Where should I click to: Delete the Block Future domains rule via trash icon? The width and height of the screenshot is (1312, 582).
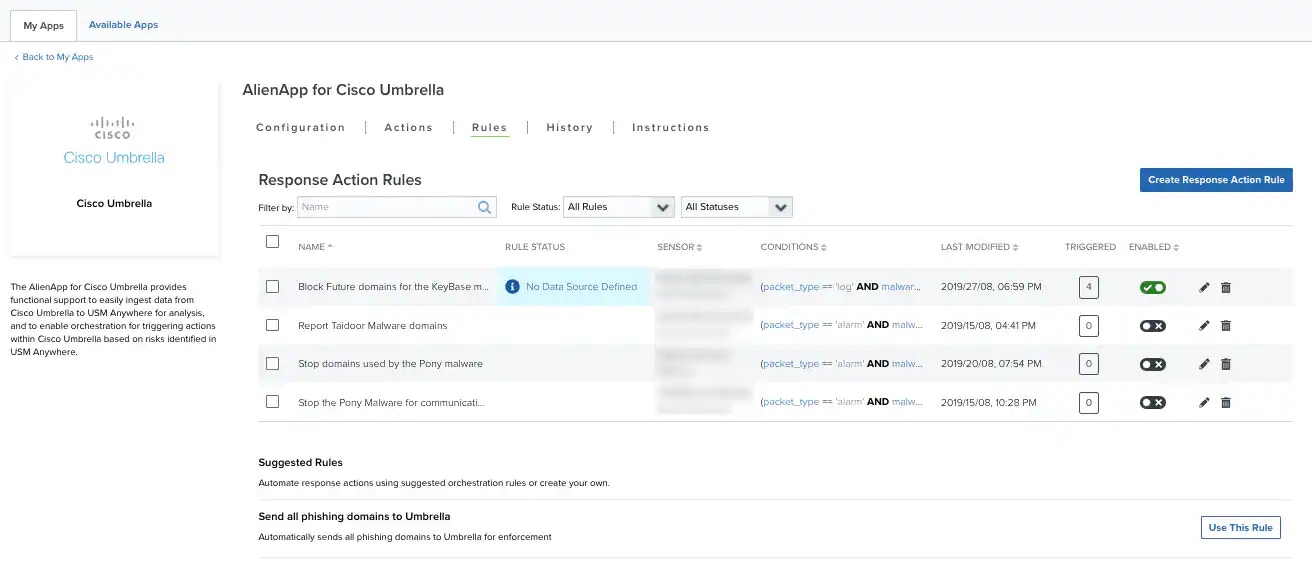[x=1226, y=287]
